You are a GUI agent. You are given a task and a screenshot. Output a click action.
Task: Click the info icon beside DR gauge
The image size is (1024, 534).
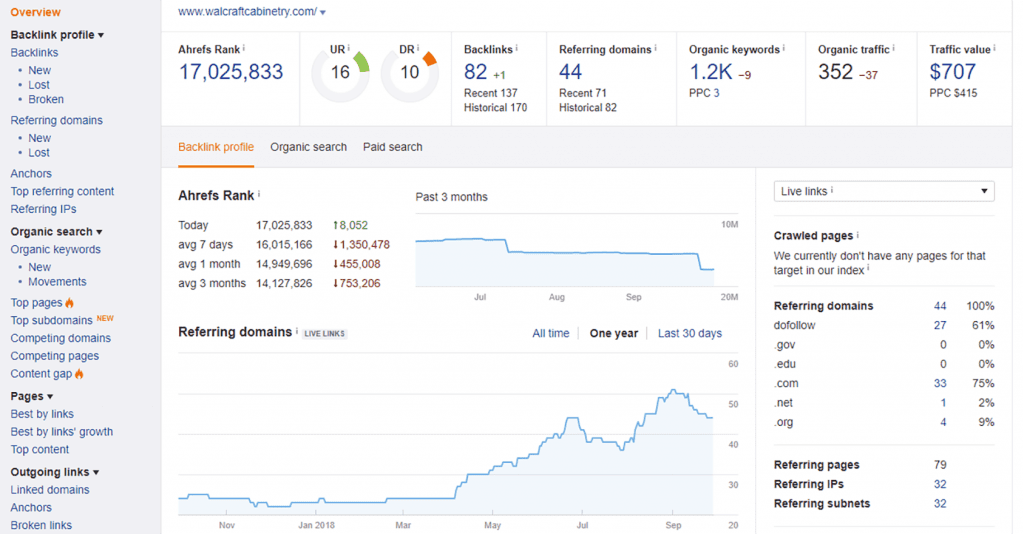coord(418,48)
